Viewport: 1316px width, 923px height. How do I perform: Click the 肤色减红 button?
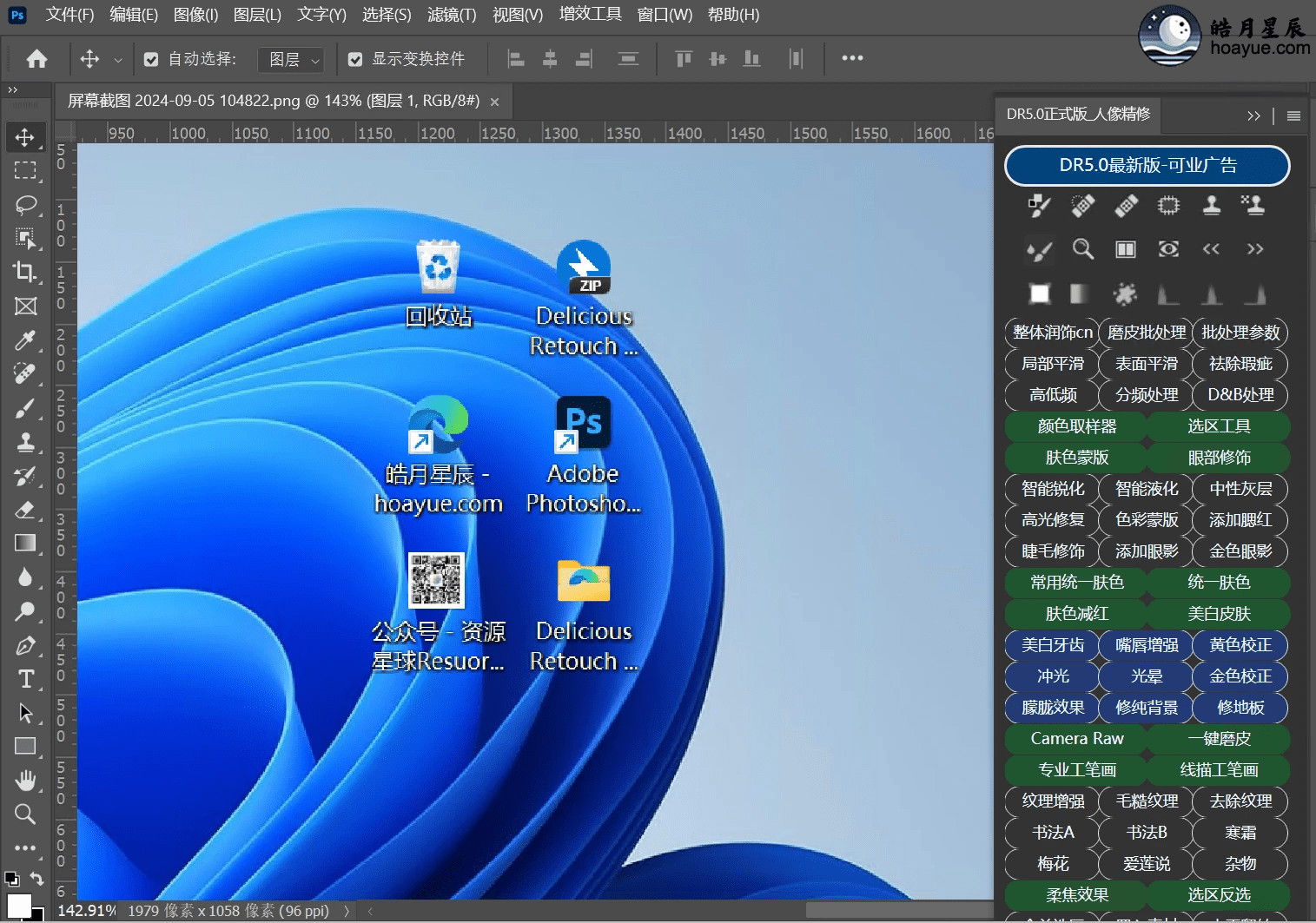1077,614
